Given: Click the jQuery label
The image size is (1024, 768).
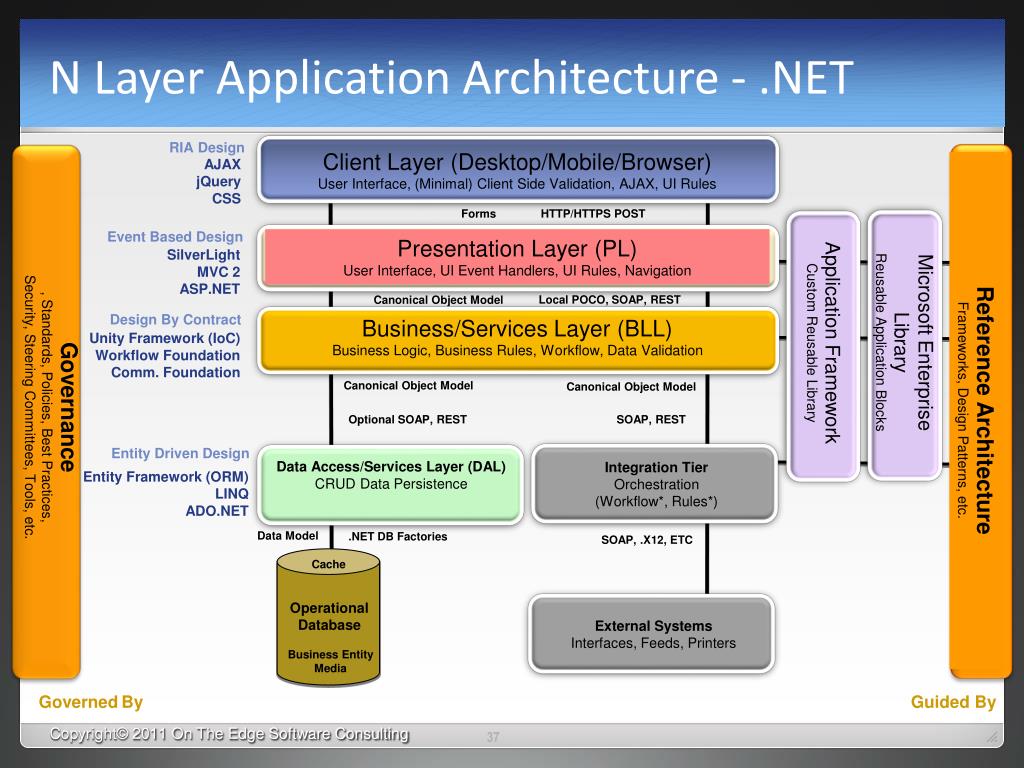Looking at the screenshot, I should (x=218, y=182).
